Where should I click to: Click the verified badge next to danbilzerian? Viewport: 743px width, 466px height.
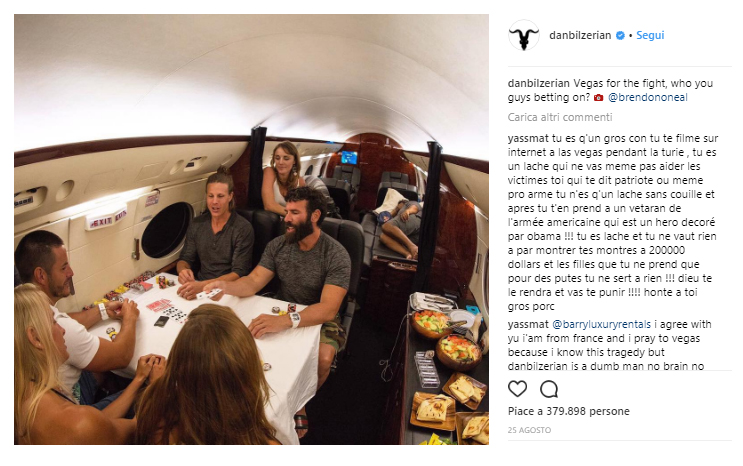620,36
